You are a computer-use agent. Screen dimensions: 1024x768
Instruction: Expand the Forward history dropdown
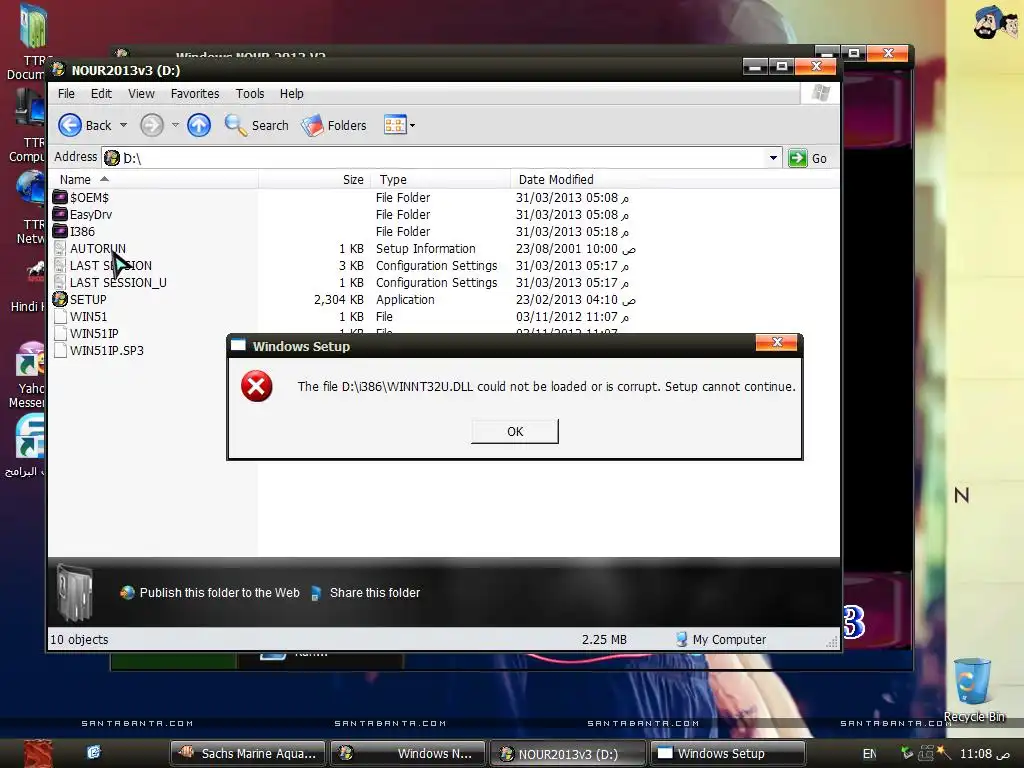pyautogui.click(x=175, y=125)
